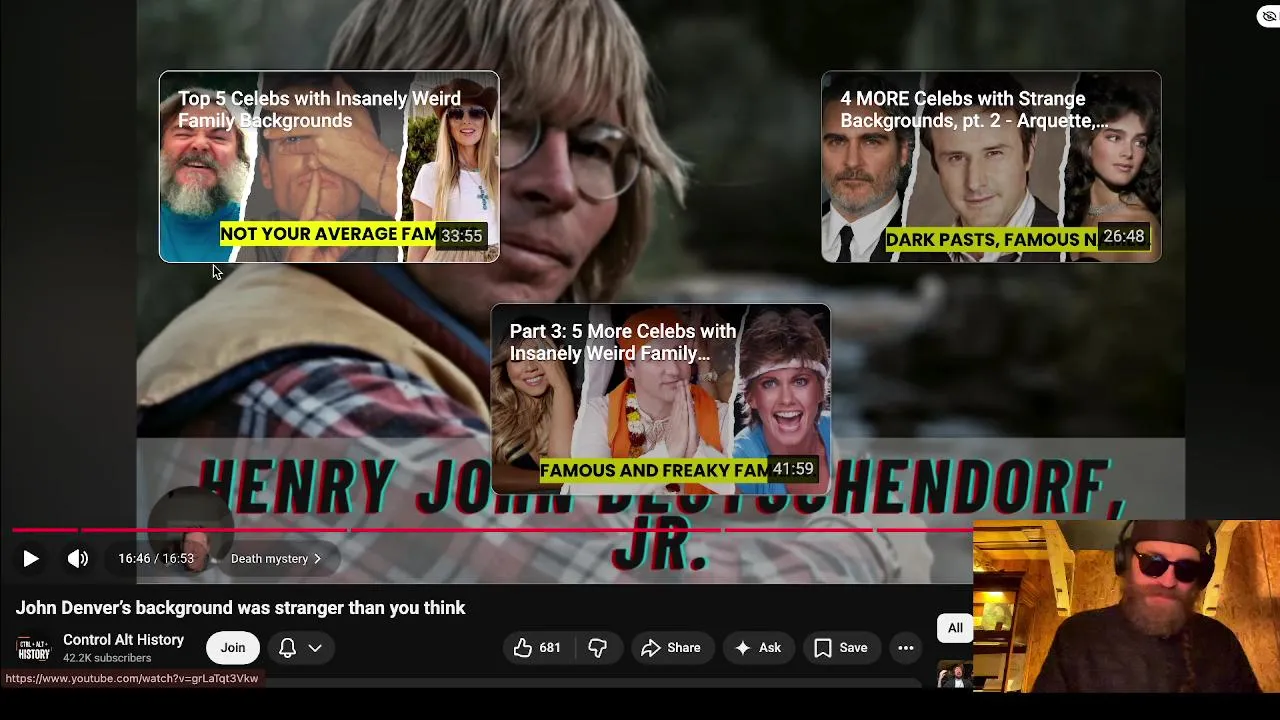Open Top 5 Celebs Weird Family Backgrounds video
This screenshot has height=720, width=1280.
coord(329,167)
